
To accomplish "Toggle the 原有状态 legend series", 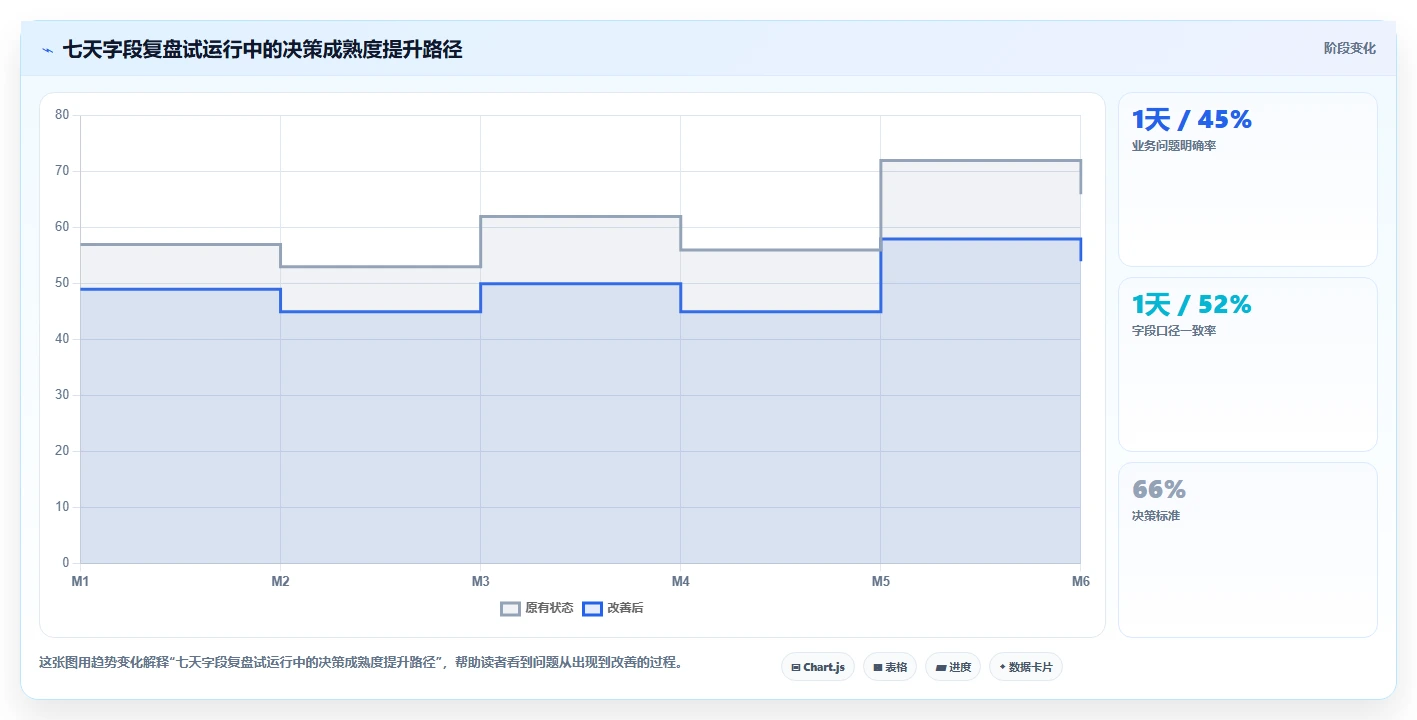I will click(537, 608).
